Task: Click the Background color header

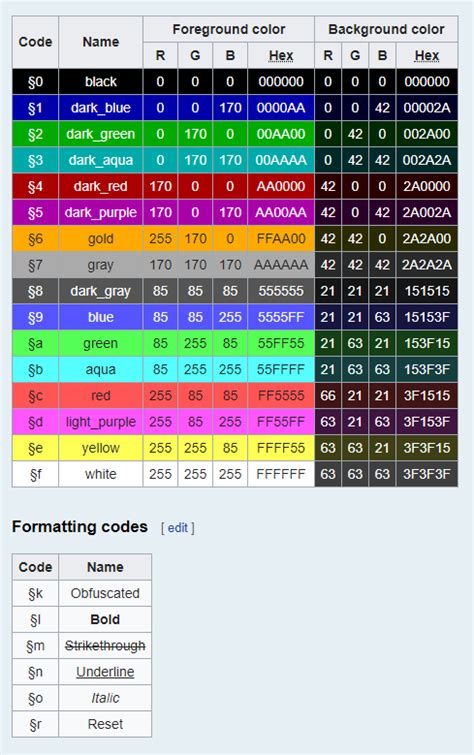Action: pos(386,29)
